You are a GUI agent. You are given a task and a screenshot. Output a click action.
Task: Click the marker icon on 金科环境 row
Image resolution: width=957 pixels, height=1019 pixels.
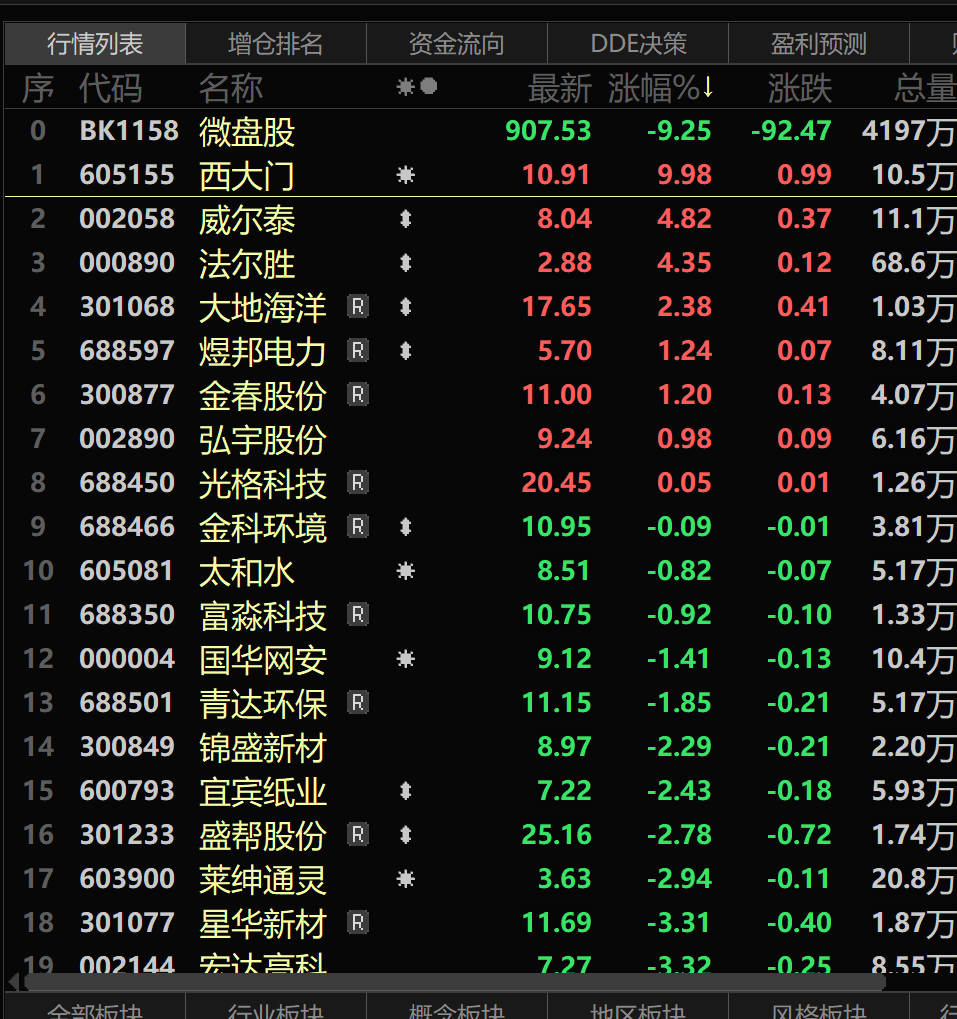[x=406, y=526]
